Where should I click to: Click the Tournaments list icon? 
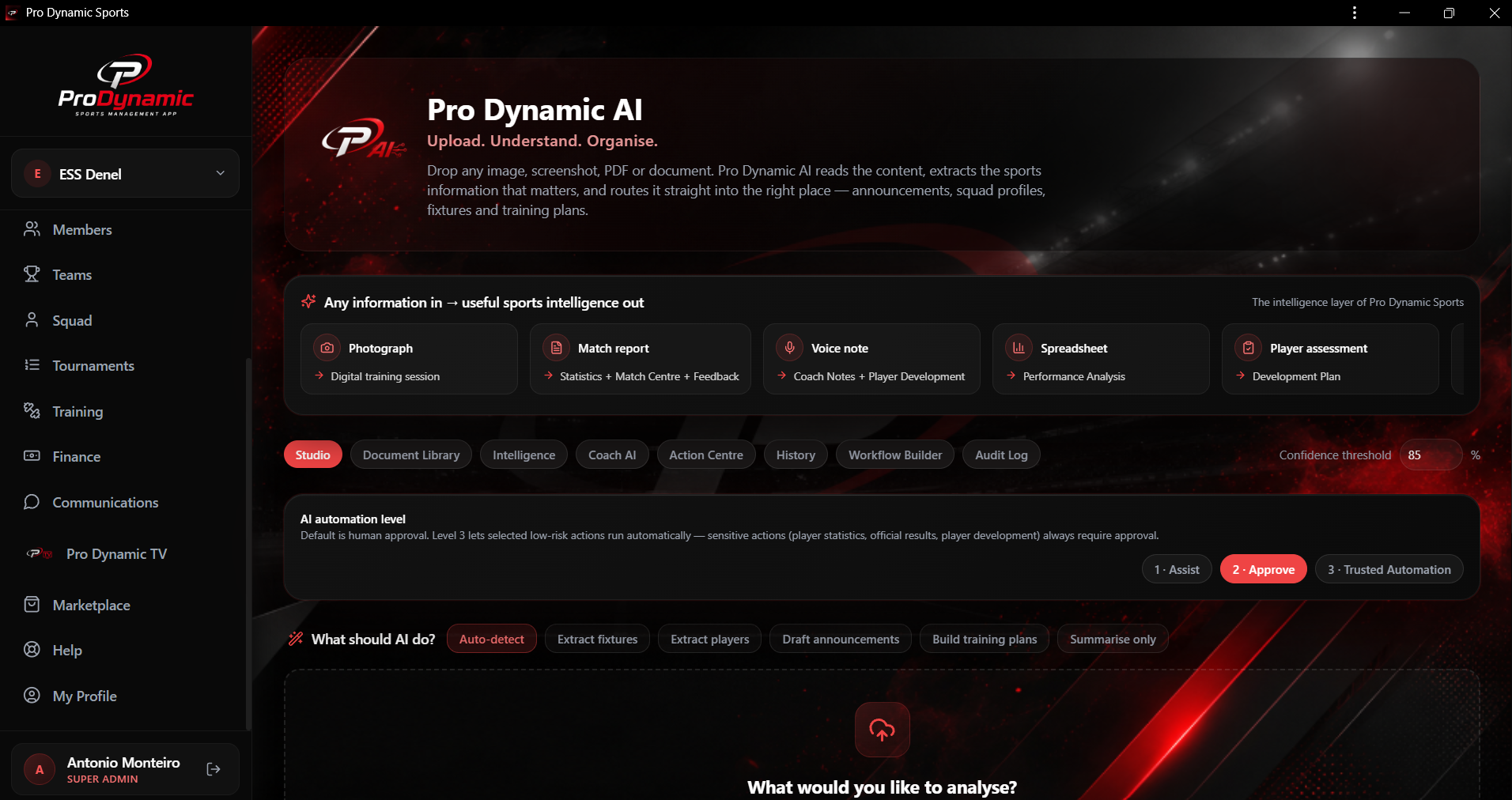32,365
